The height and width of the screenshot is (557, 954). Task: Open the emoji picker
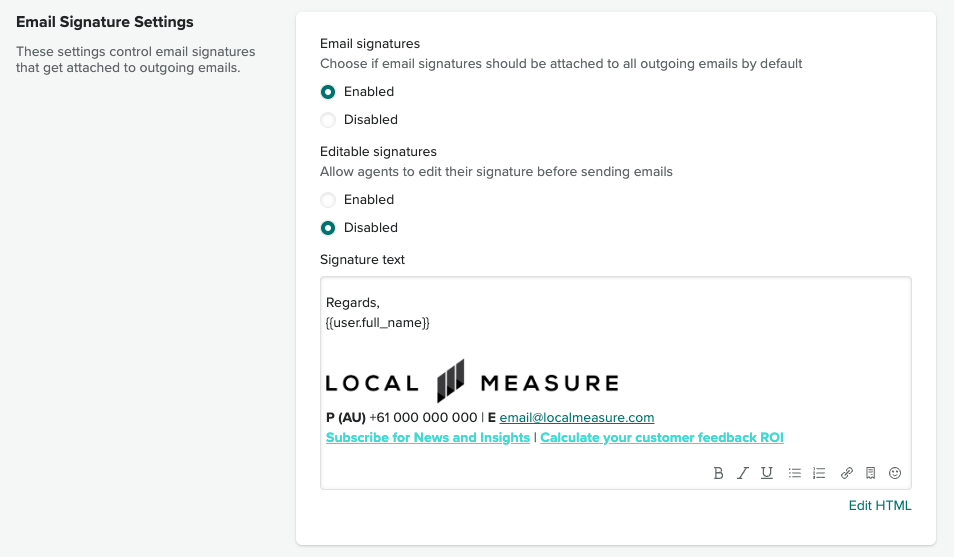895,473
